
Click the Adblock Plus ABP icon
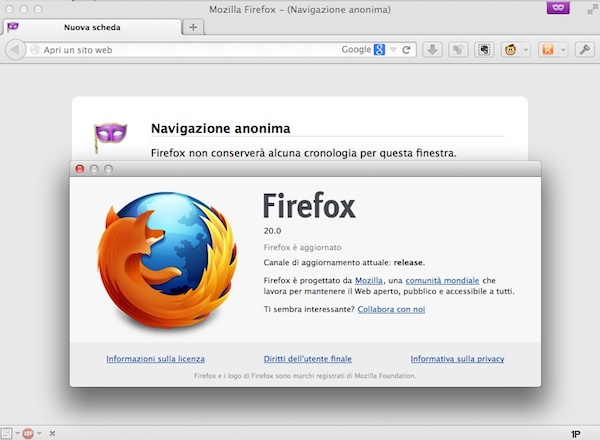pos(28,433)
